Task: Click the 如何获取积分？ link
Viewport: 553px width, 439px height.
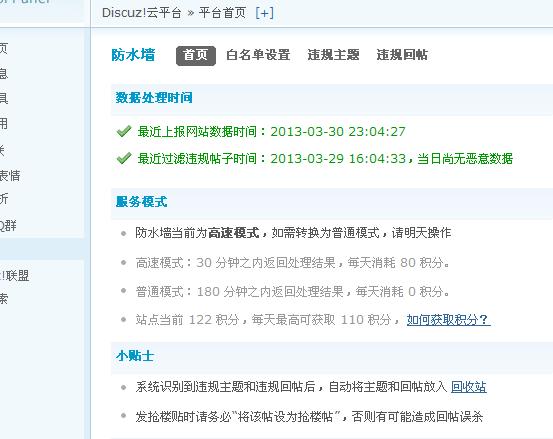Action: 448,320
